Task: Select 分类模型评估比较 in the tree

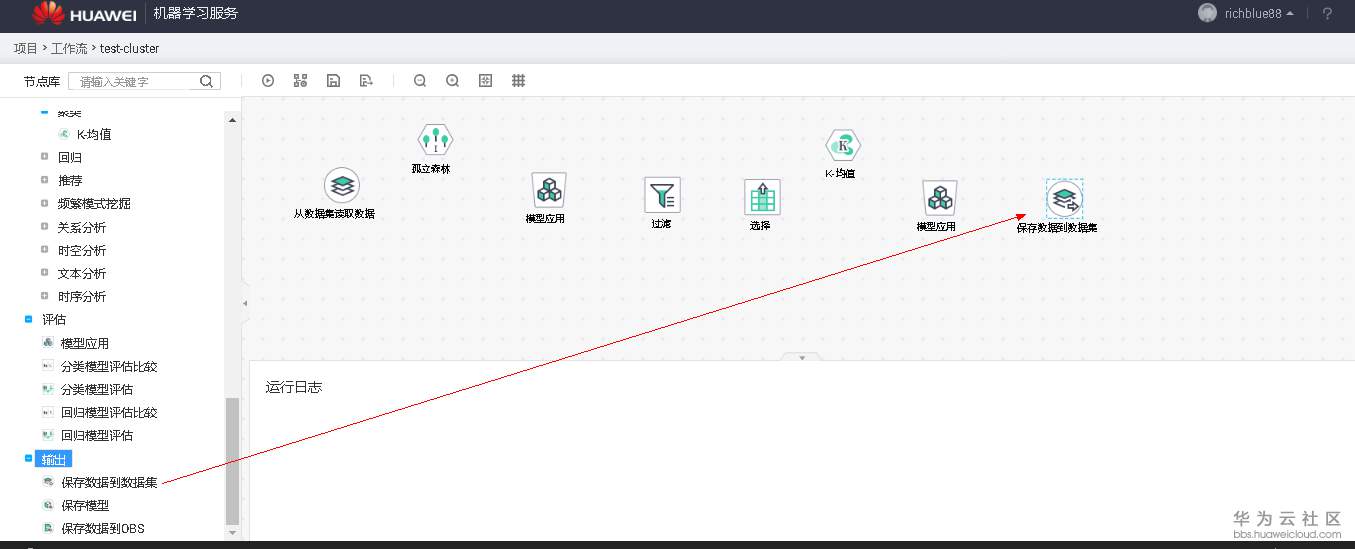Action: pos(109,366)
